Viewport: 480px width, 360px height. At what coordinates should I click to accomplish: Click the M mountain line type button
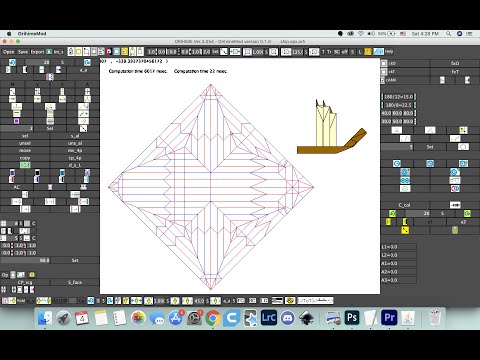click(12, 84)
